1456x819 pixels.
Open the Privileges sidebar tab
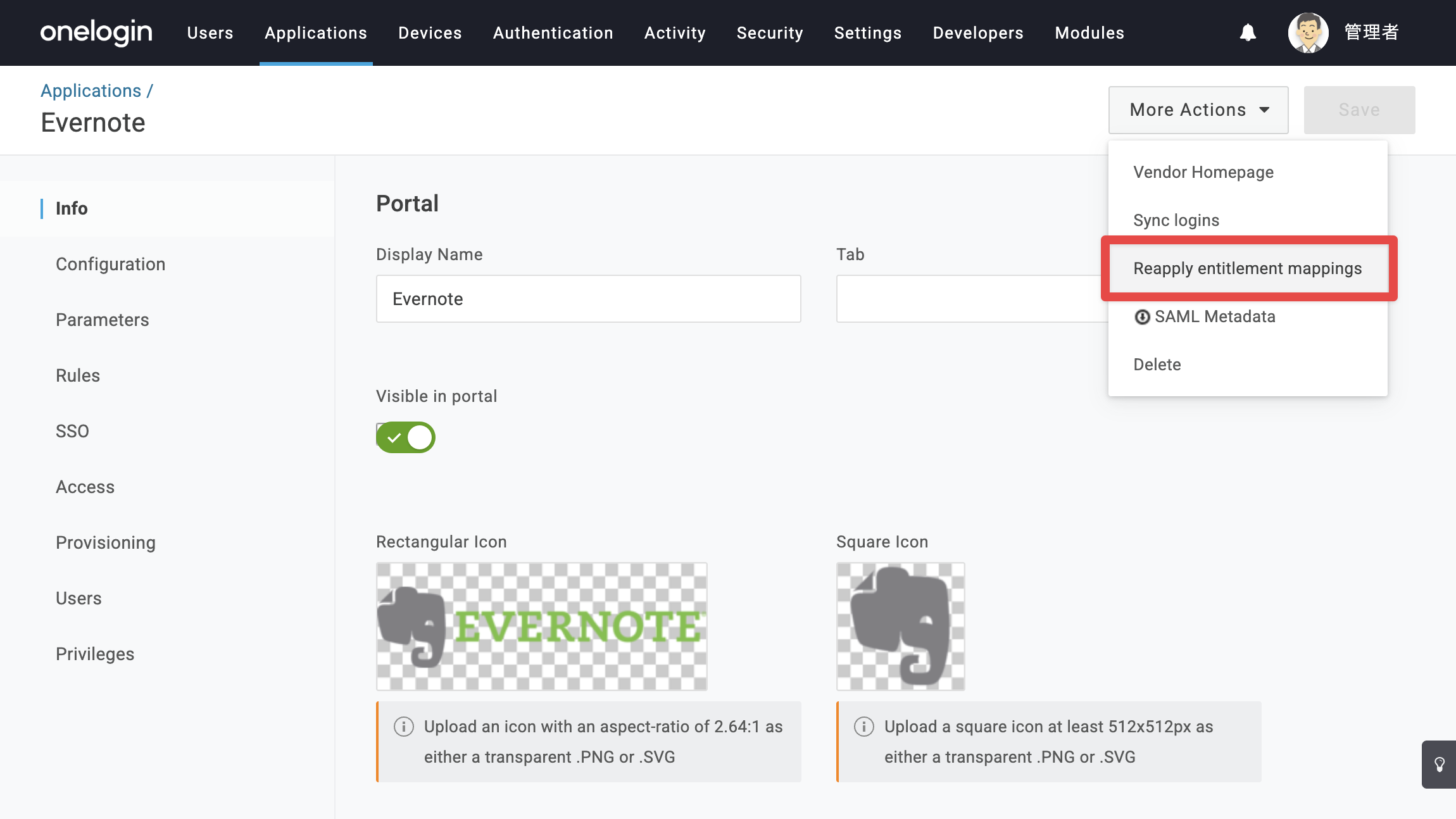click(167, 654)
